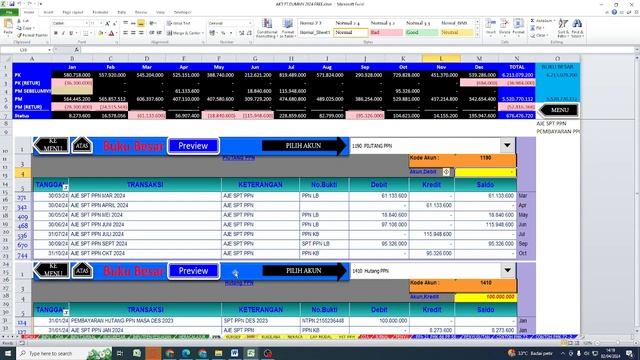This screenshot has height=360, width=640.
Task: Click the black MENU arrow button
Action: point(559,110)
